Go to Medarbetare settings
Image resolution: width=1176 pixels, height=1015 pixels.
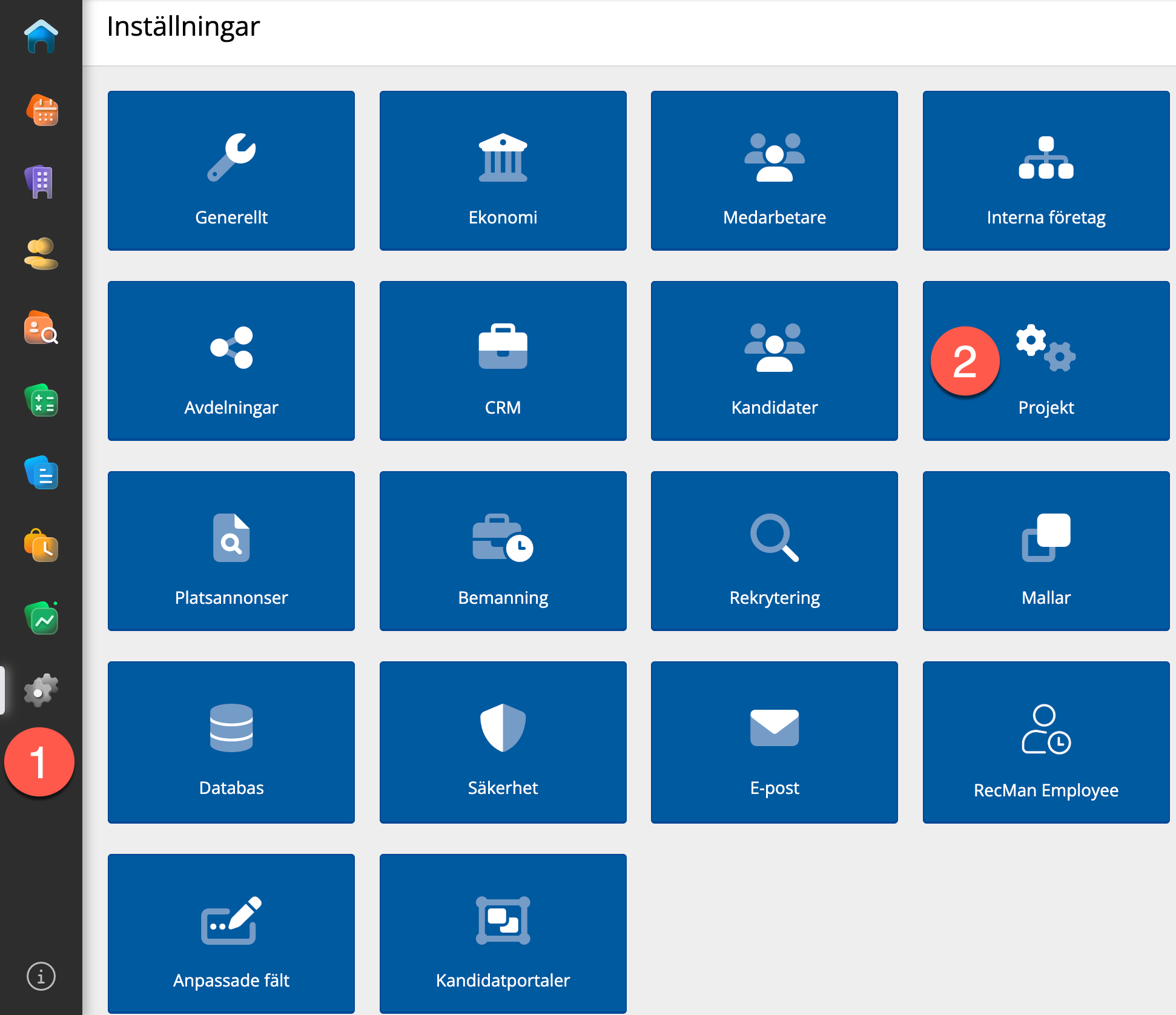pos(774,171)
